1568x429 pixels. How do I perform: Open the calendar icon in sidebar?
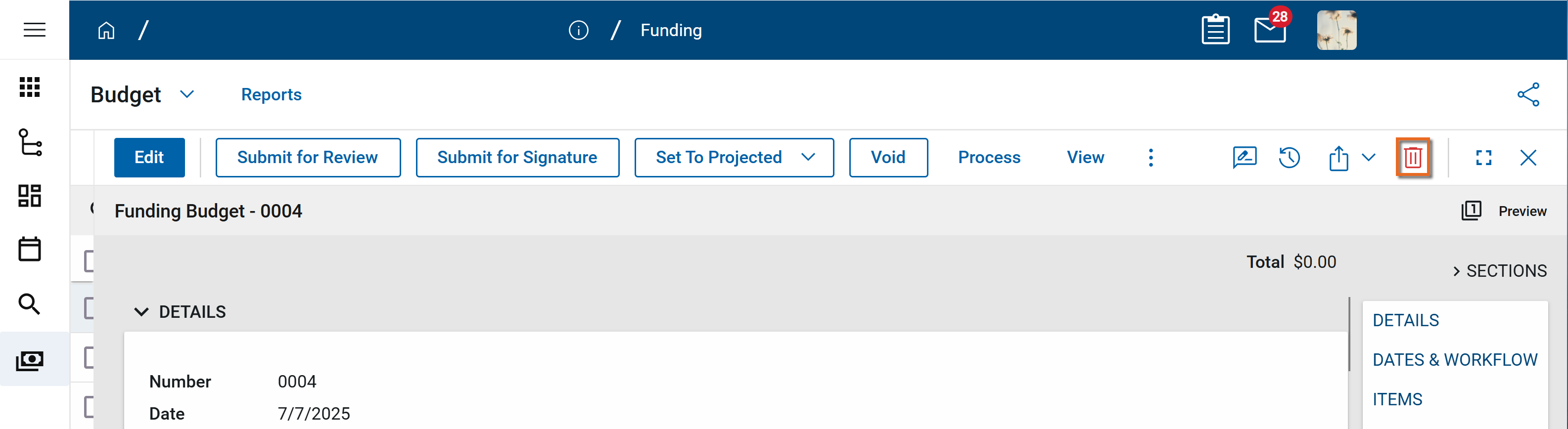click(x=30, y=249)
